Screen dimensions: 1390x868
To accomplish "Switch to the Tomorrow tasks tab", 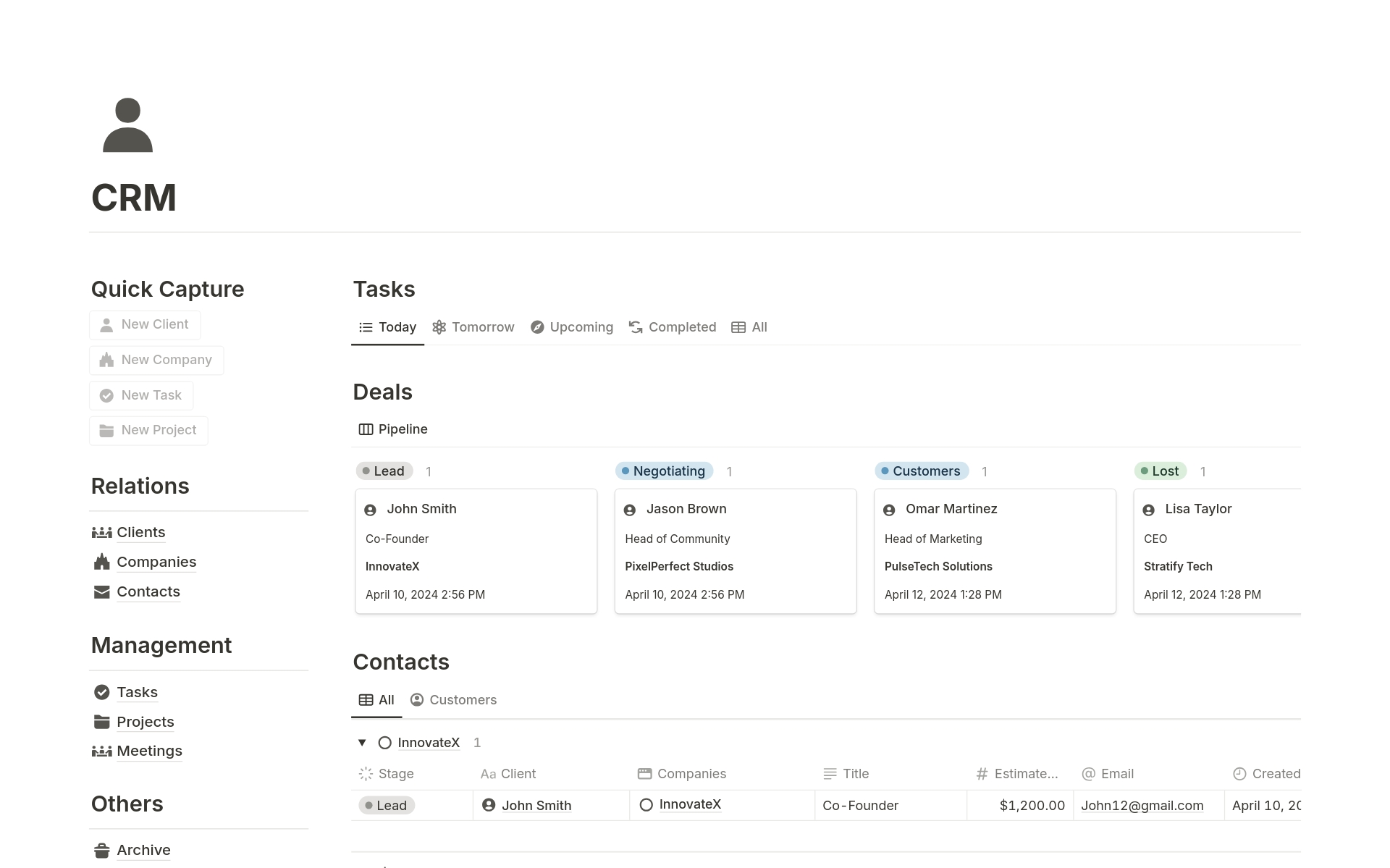I will 473,327.
